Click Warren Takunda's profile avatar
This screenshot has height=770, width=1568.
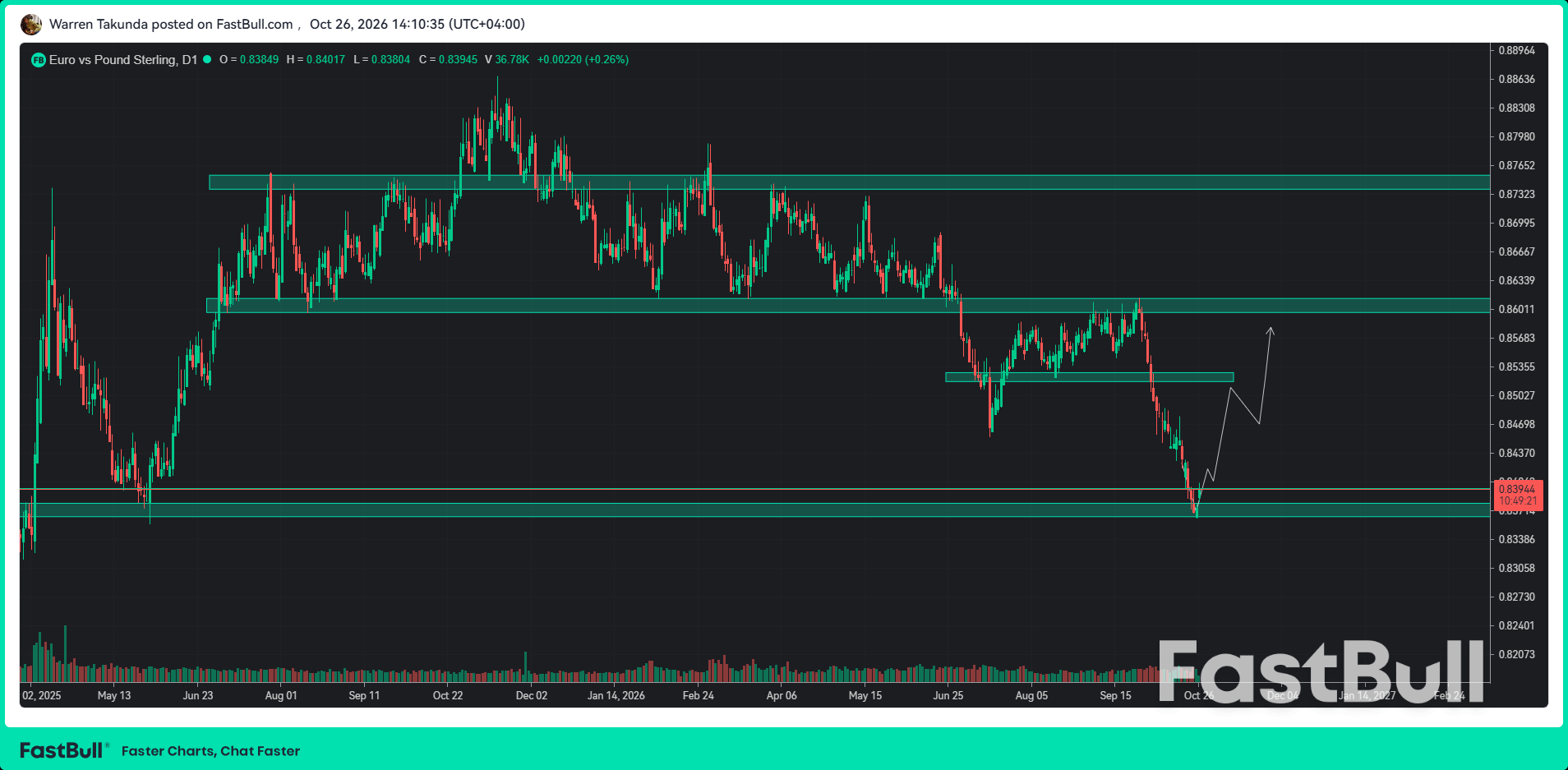point(31,25)
